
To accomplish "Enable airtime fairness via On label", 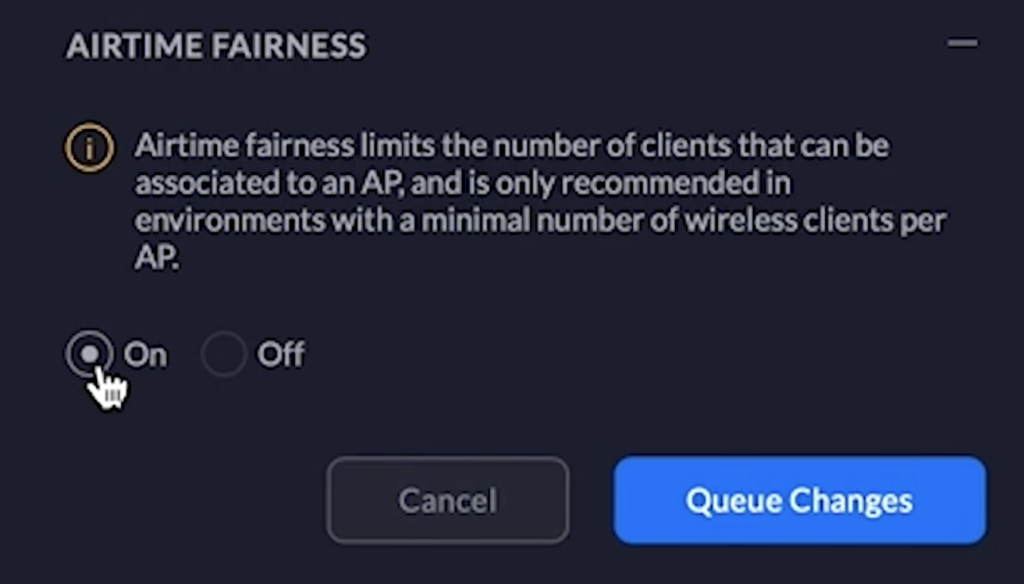I will tap(146, 355).
